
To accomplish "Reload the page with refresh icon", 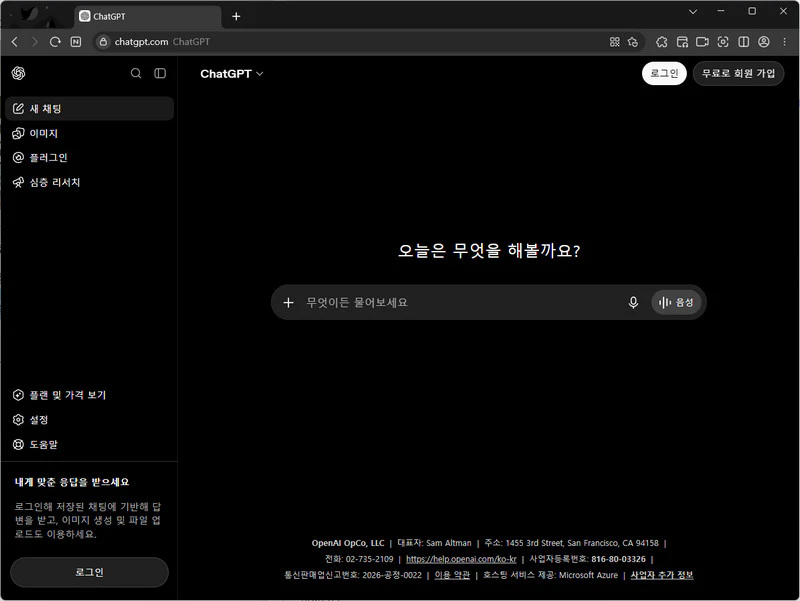I will pos(55,42).
